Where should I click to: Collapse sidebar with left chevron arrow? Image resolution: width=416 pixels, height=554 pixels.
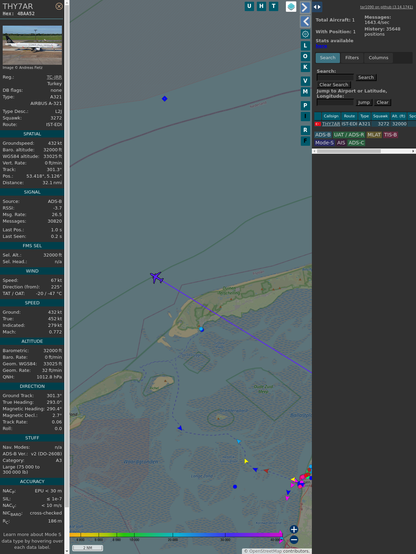click(x=305, y=22)
